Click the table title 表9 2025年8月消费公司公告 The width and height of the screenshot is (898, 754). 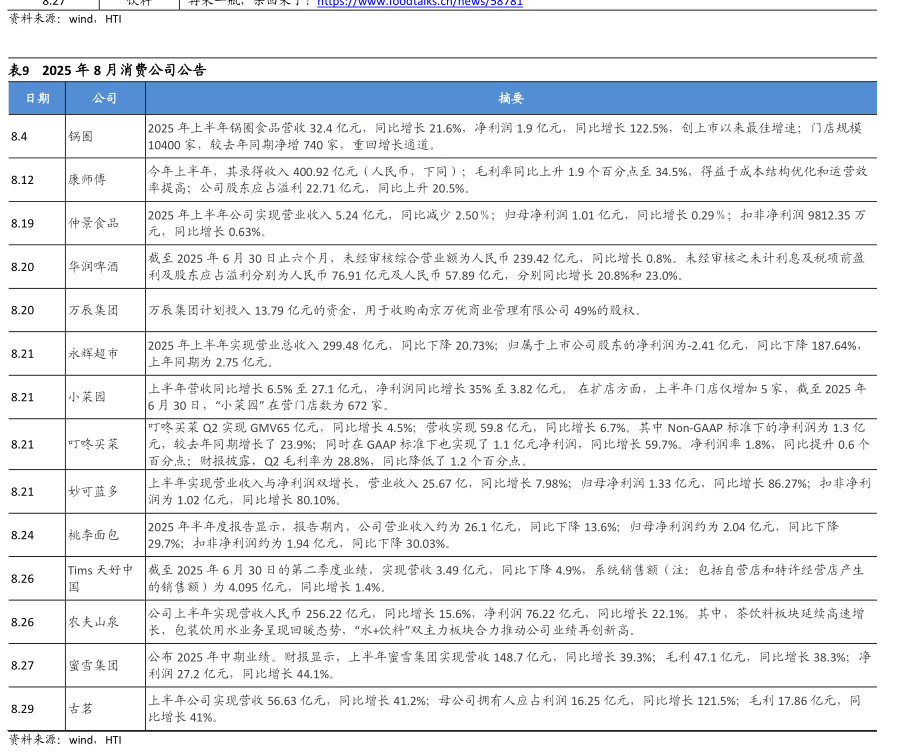pyautogui.click(x=107, y=70)
